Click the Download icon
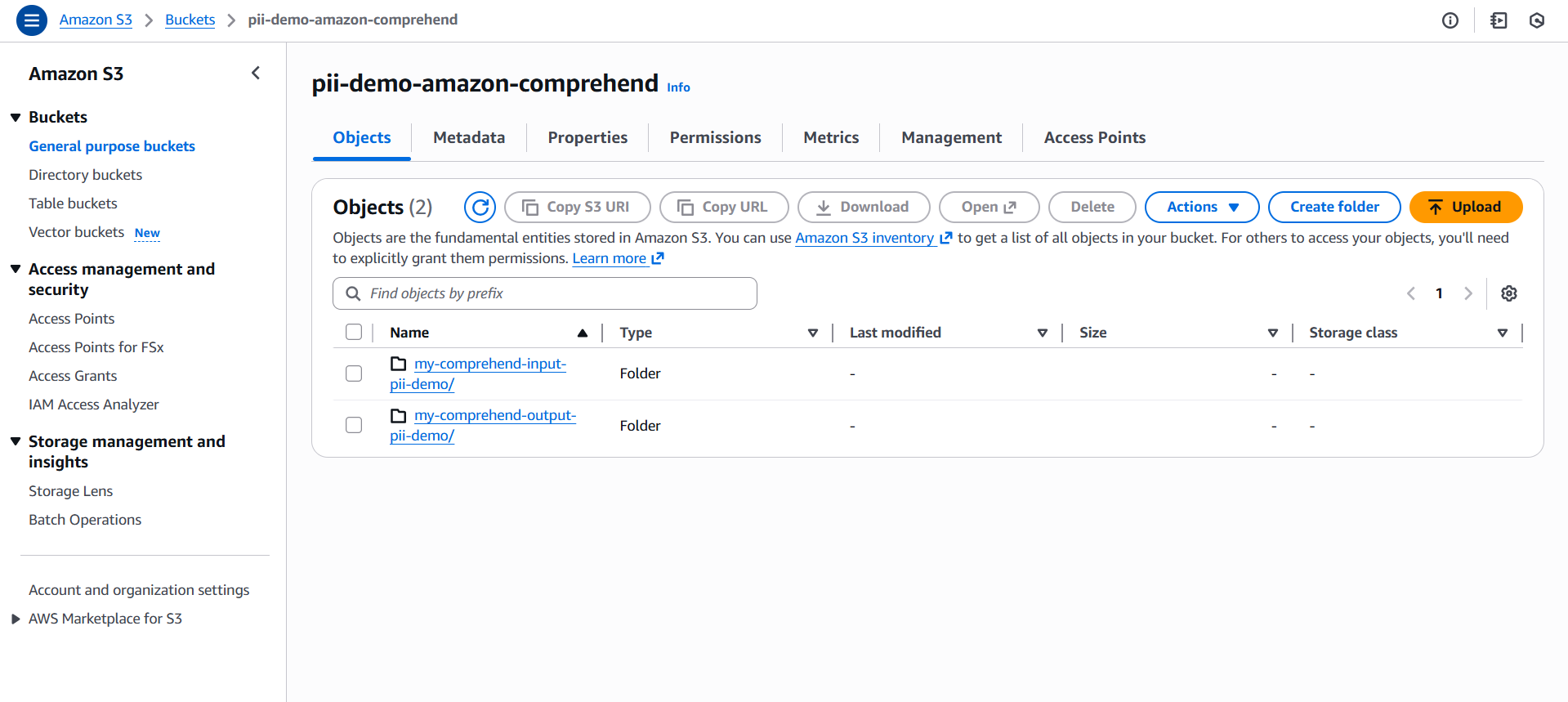The width and height of the screenshot is (1568, 702). tap(824, 207)
